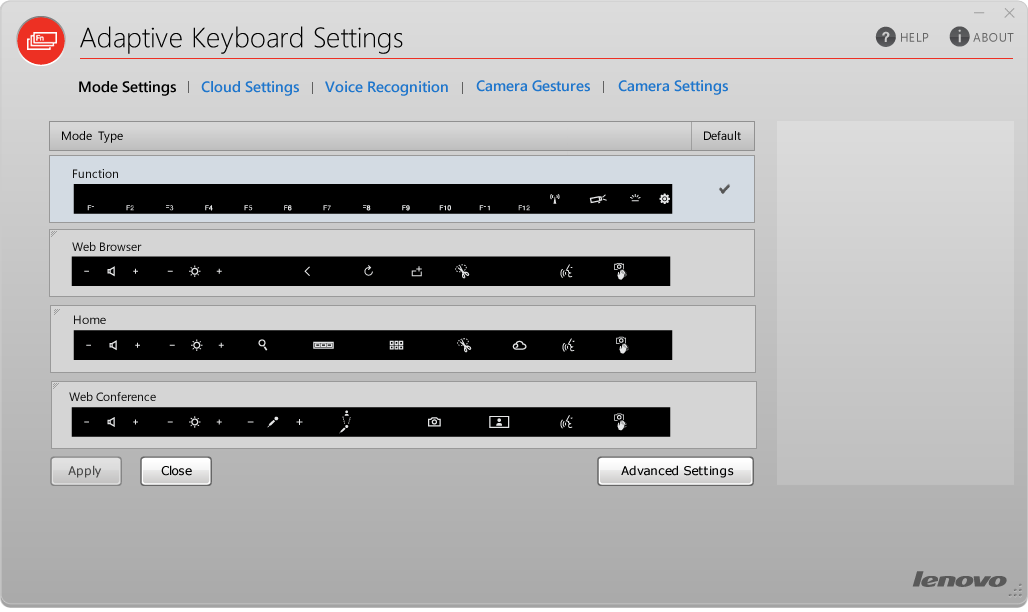Image resolution: width=1028 pixels, height=612 pixels.
Task: Click the all-apps grid icon in Home row
Action: pyautogui.click(x=396, y=345)
